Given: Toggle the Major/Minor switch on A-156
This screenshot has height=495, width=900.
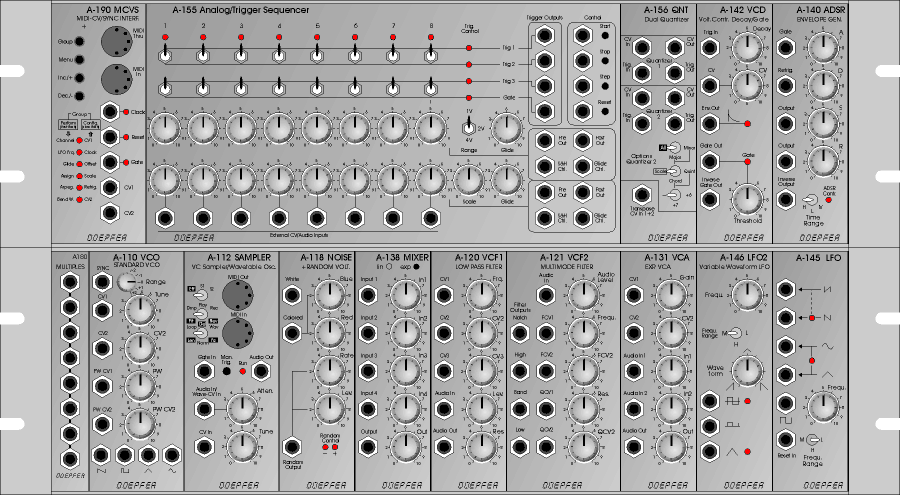Looking at the screenshot, I should [x=673, y=148].
